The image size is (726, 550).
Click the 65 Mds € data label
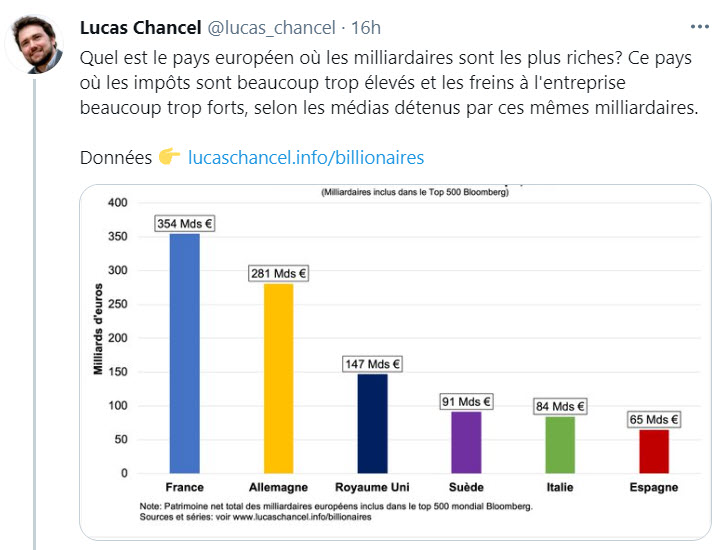(654, 420)
